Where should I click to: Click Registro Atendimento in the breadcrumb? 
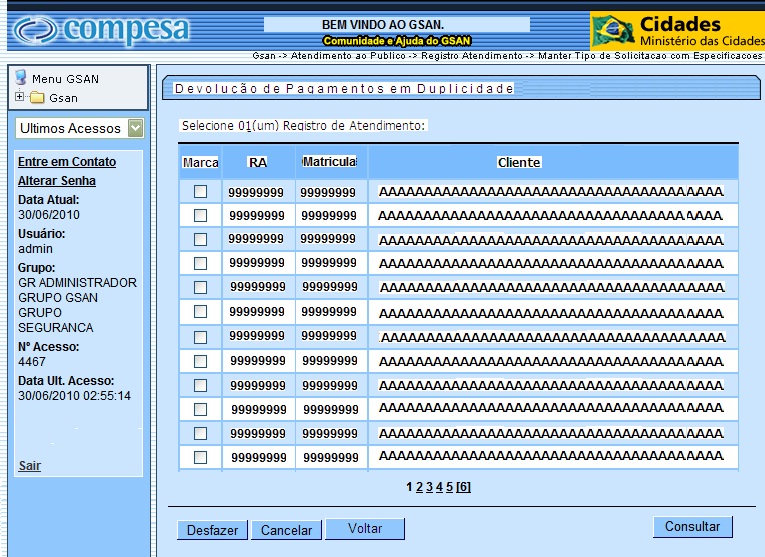(x=472, y=56)
